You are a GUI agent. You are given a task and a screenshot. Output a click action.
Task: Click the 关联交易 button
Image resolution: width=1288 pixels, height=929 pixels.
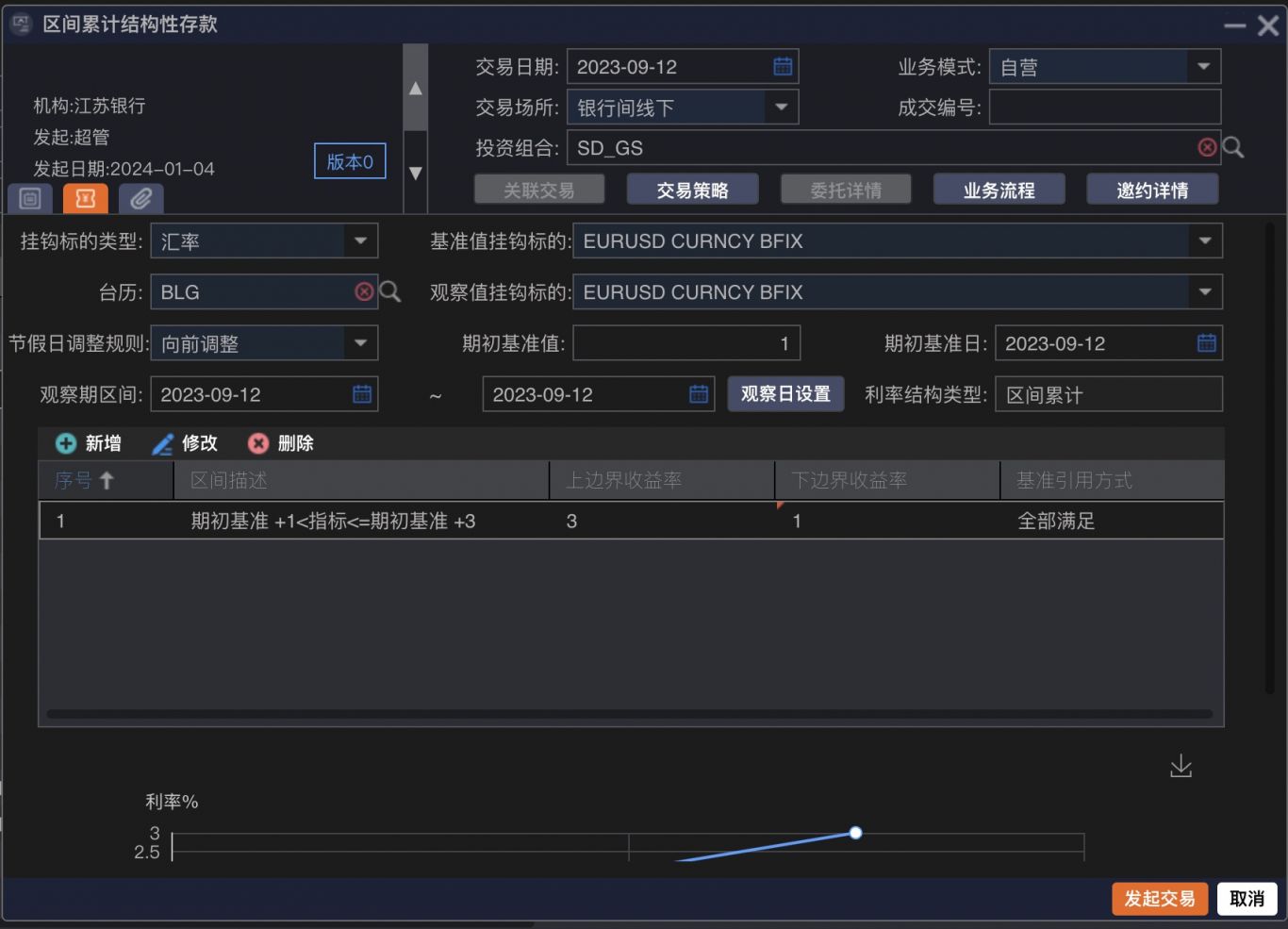click(x=539, y=190)
